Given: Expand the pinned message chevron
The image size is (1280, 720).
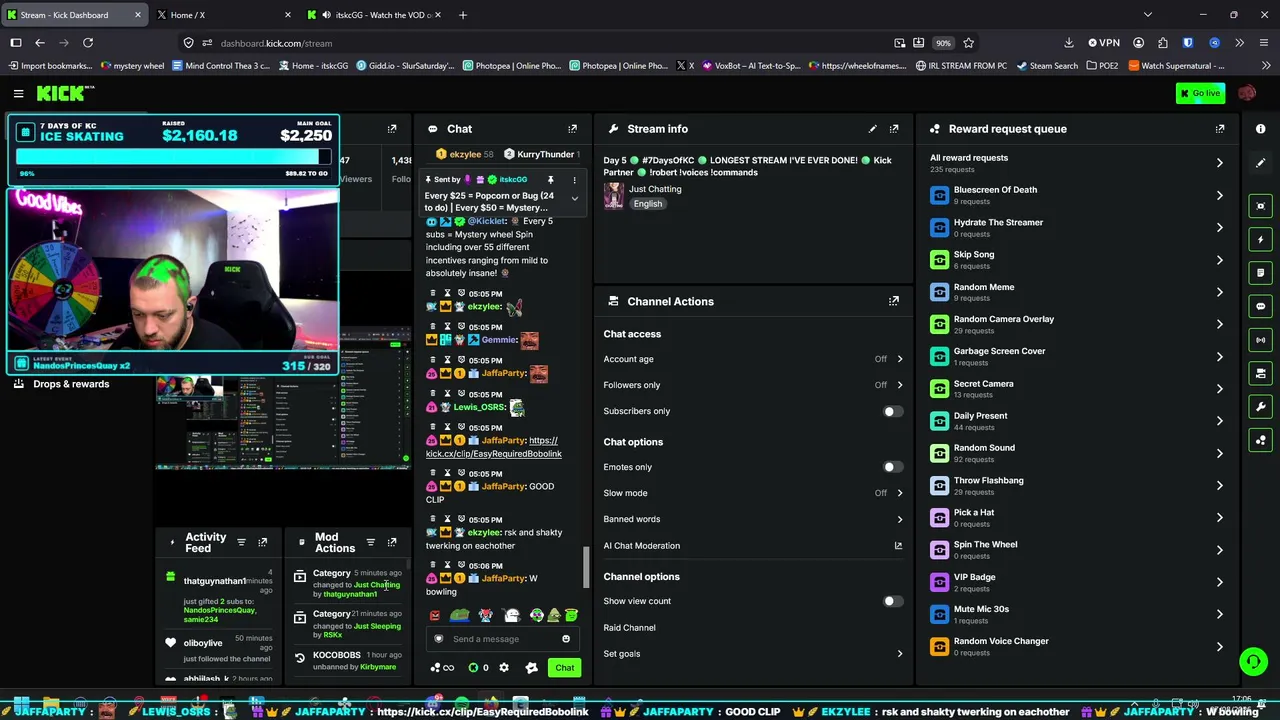Looking at the screenshot, I should [x=574, y=199].
